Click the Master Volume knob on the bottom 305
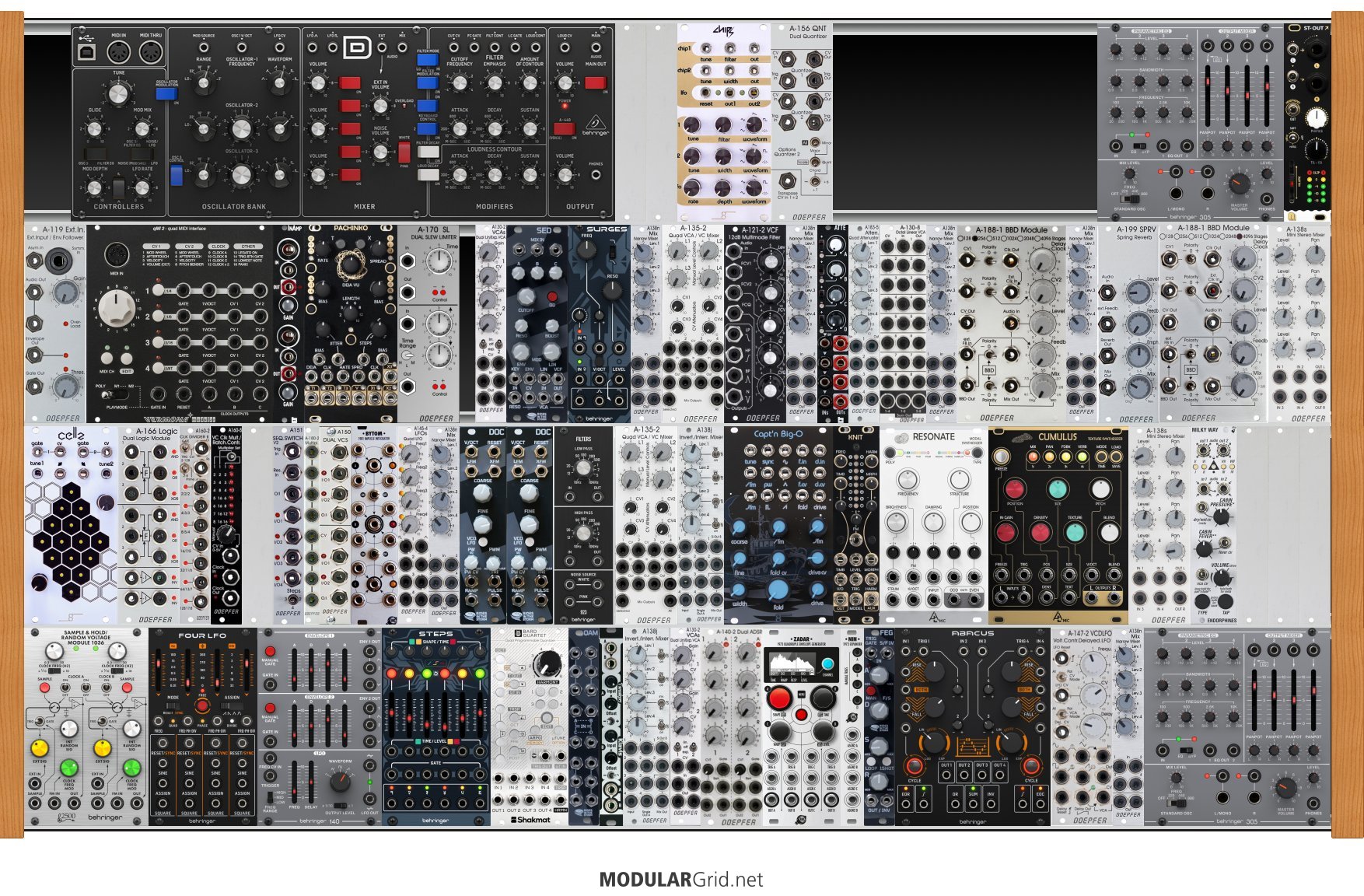The image size is (1364, 896). coord(1285,787)
